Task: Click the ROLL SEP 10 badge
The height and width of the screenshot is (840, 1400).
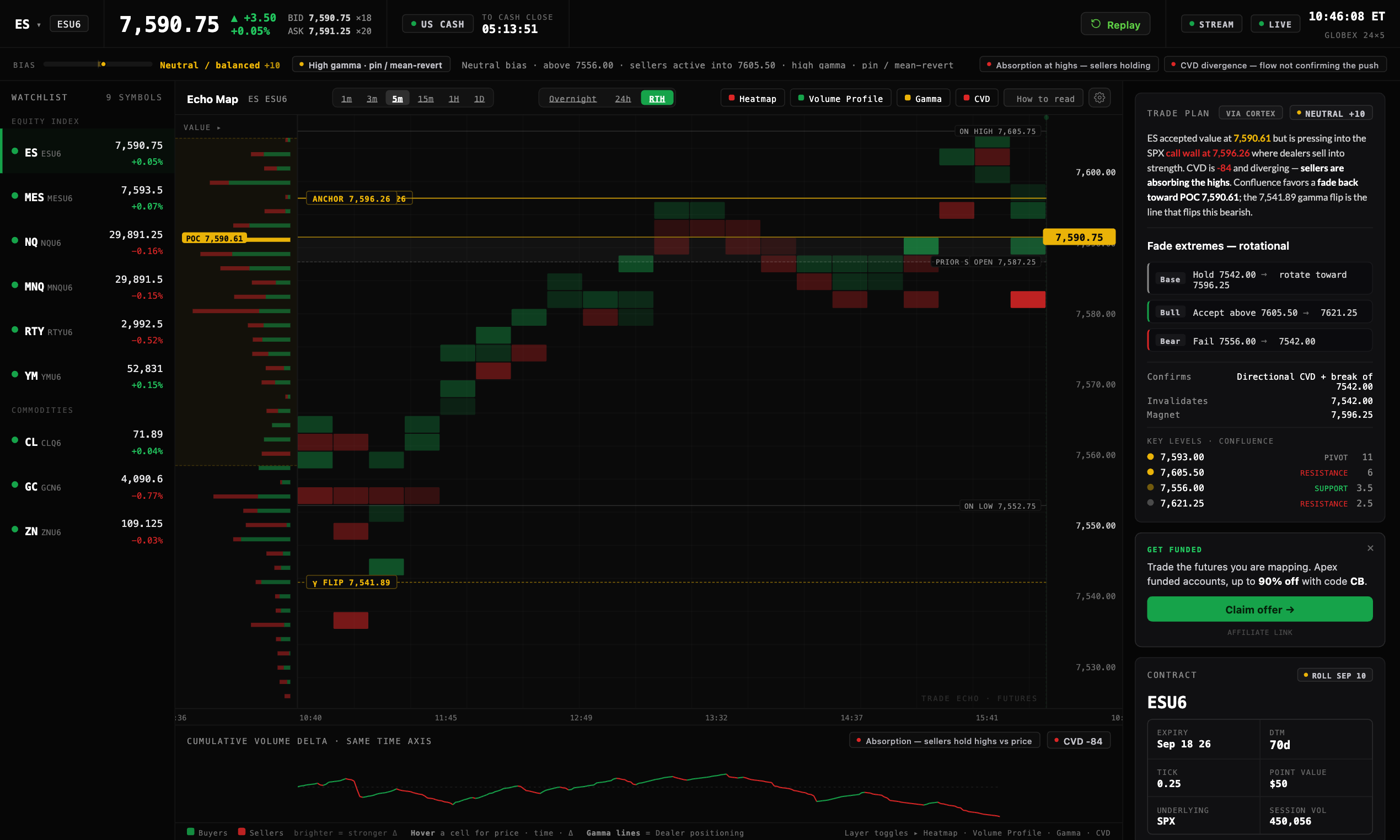Action: click(x=1334, y=675)
